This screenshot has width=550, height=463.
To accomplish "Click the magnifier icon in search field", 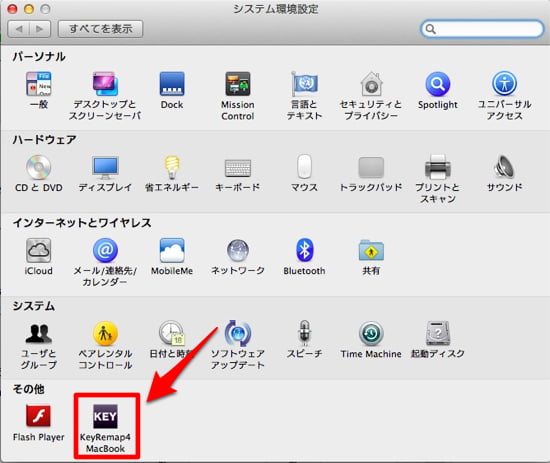I will (430, 29).
